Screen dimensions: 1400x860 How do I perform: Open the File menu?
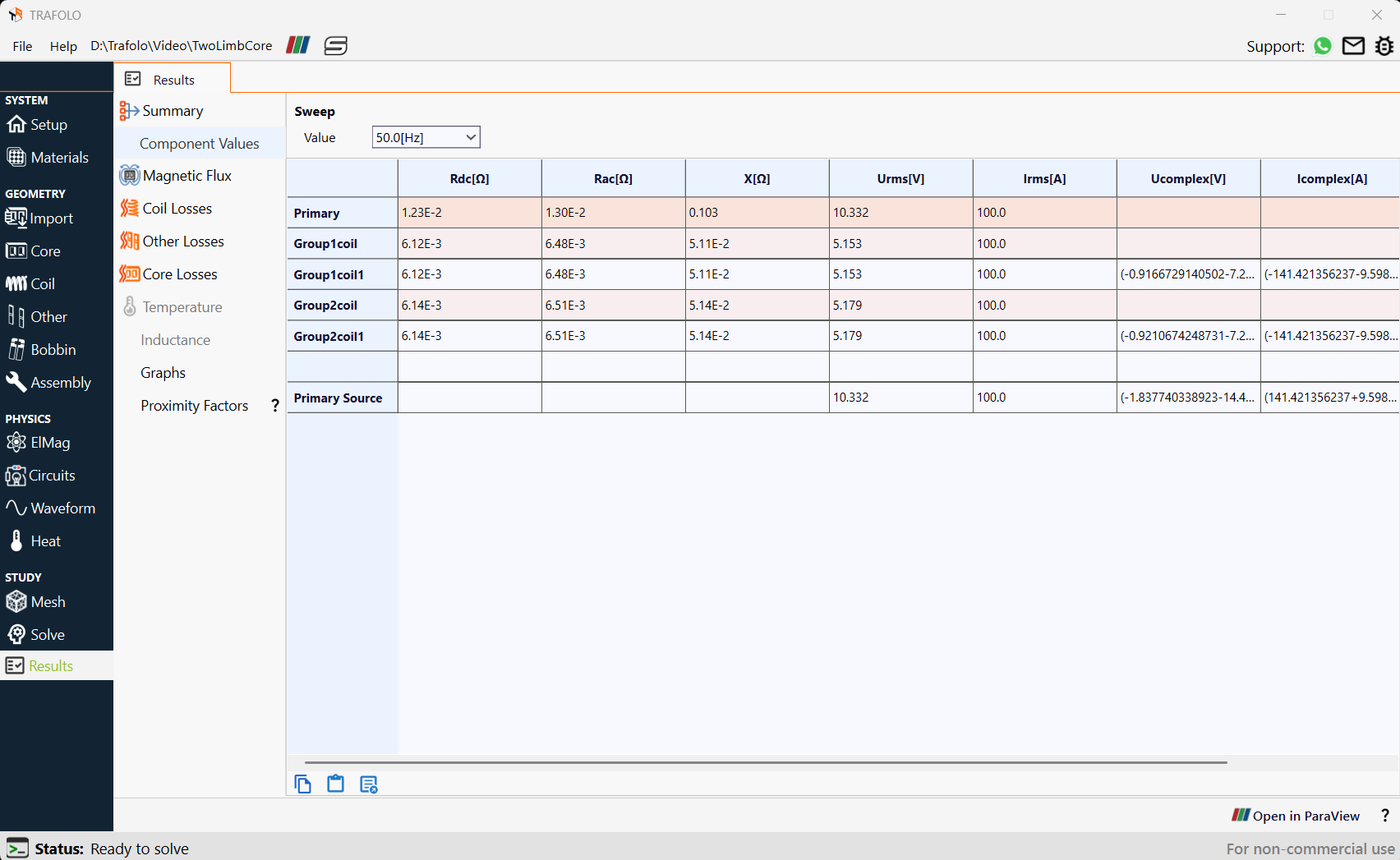[22, 46]
